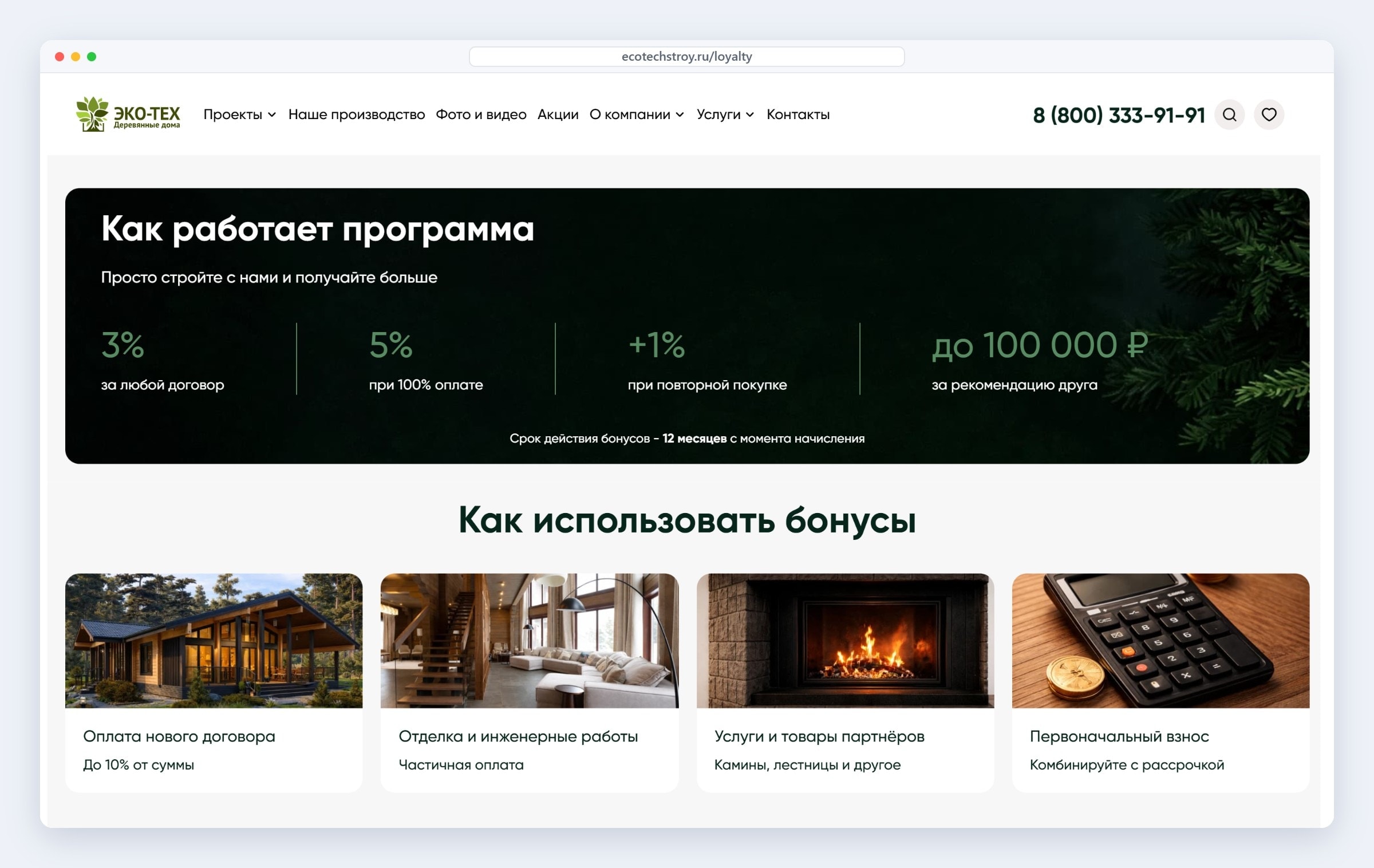
Task: Expand the Услуги dropdown menu
Action: tap(725, 115)
